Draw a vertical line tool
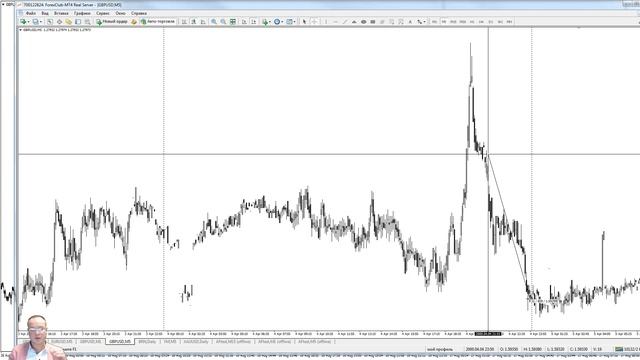This screenshot has height=360, width=640. (326, 22)
